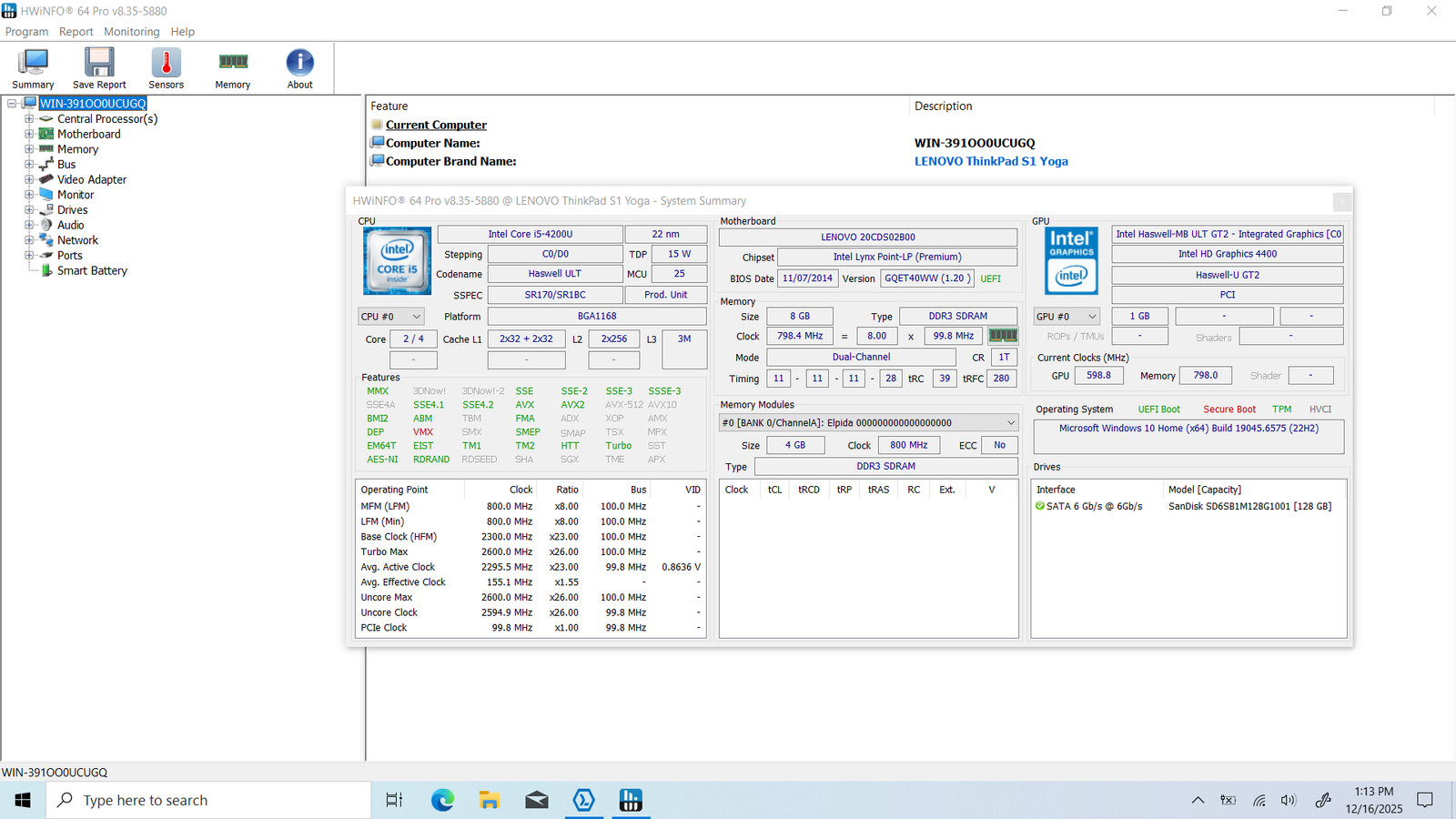This screenshot has width=1456, height=819.
Task: Select the Bus tree item
Action: point(66,165)
